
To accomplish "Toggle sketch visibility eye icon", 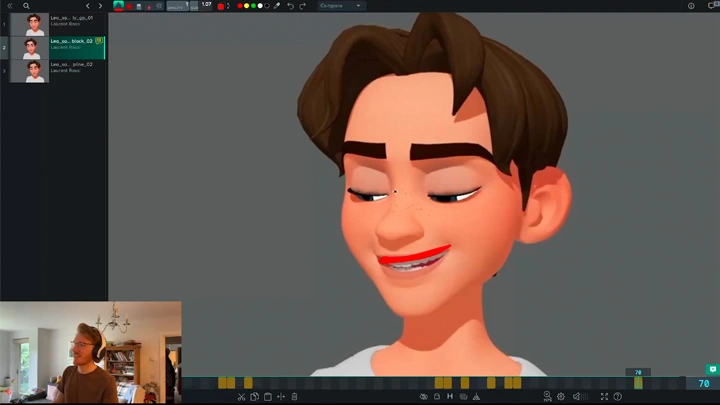I will (x=424, y=397).
